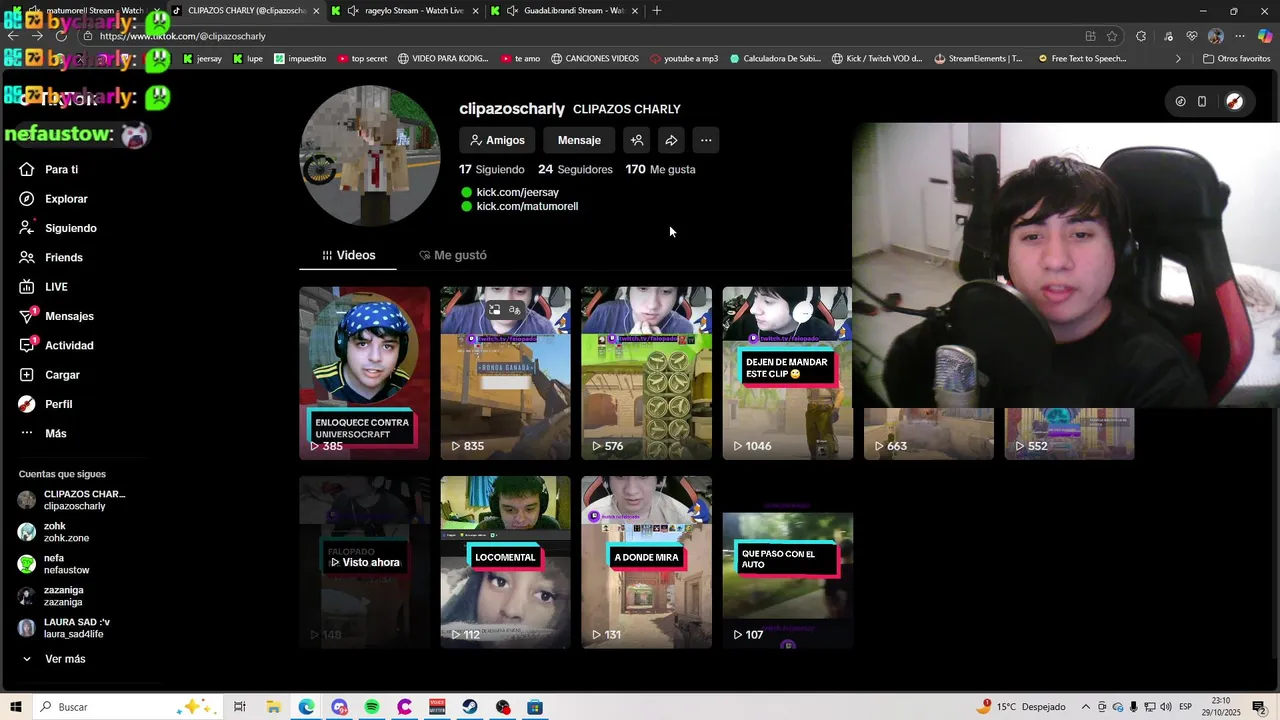This screenshot has height=720, width=1280.
Task: Open the Otros favoritos folder
Action: (x=1236, y=59)
